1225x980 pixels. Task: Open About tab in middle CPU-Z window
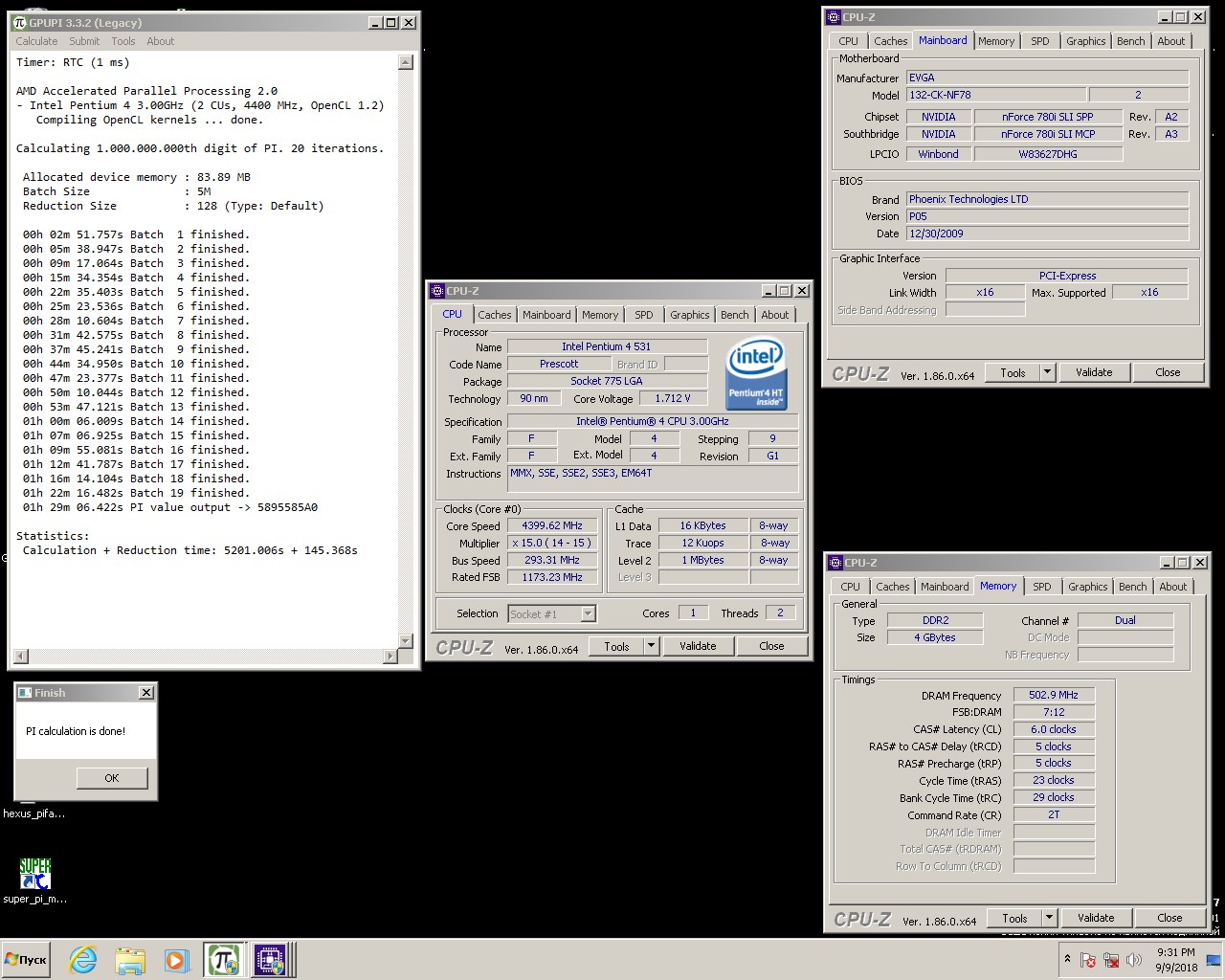775,315
